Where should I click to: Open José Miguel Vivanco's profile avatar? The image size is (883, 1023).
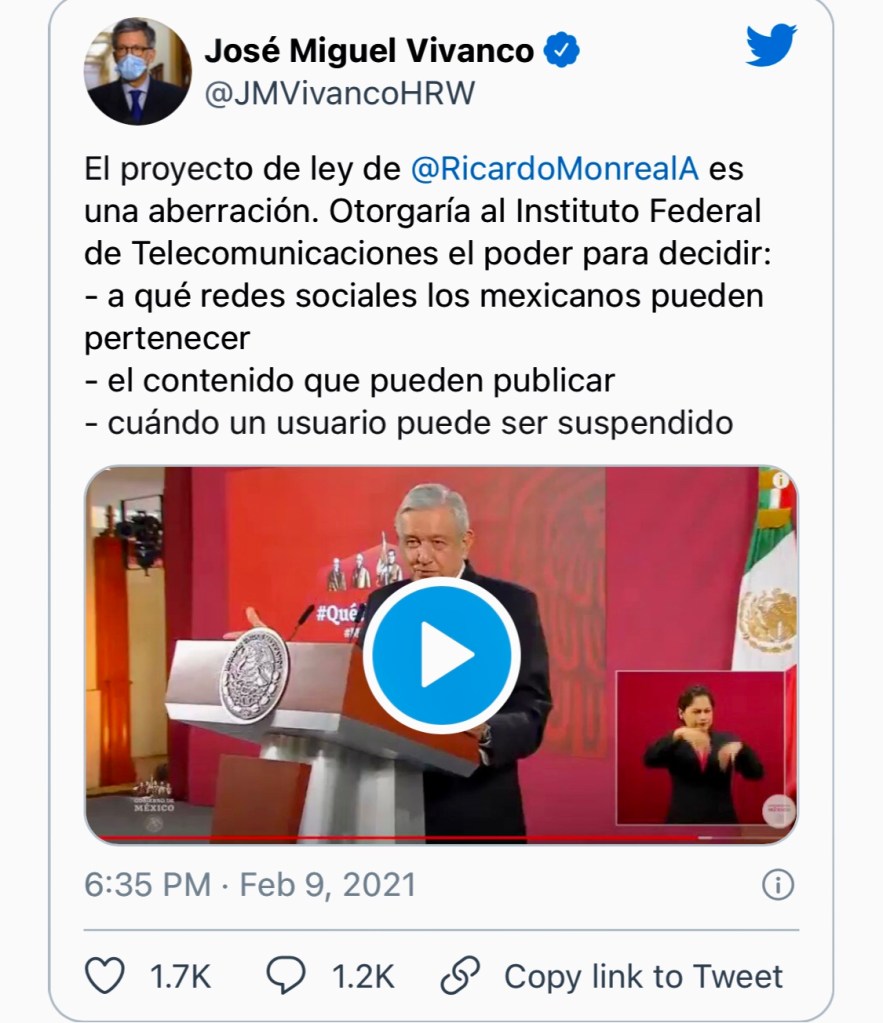pos(138,71)
